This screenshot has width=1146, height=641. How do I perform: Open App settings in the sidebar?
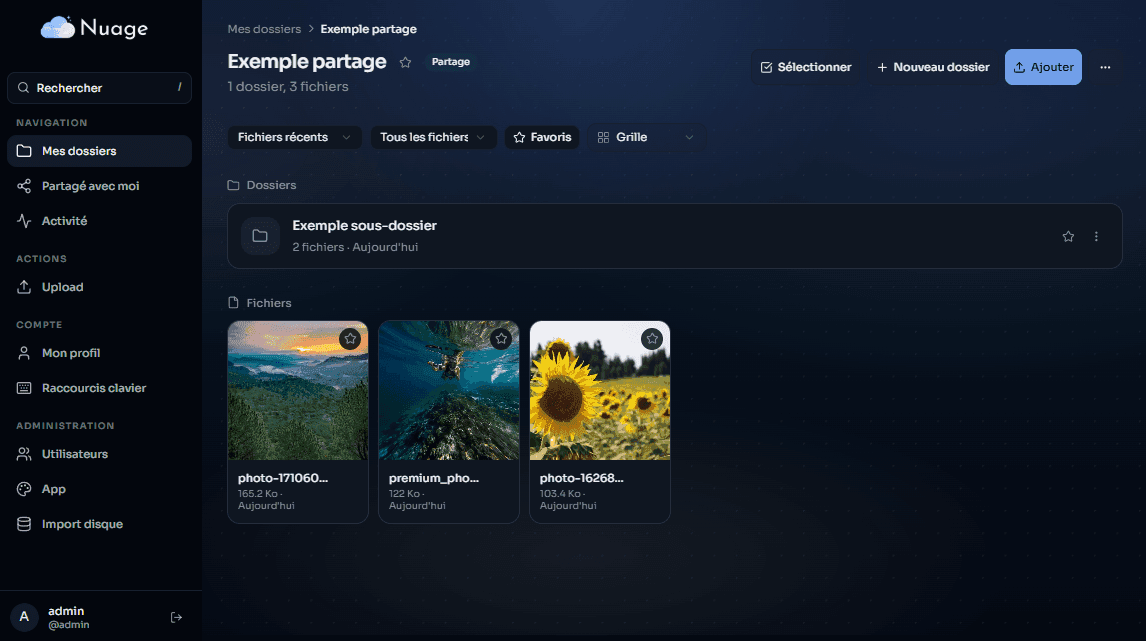pyautogui.click(x=53, y=489)
